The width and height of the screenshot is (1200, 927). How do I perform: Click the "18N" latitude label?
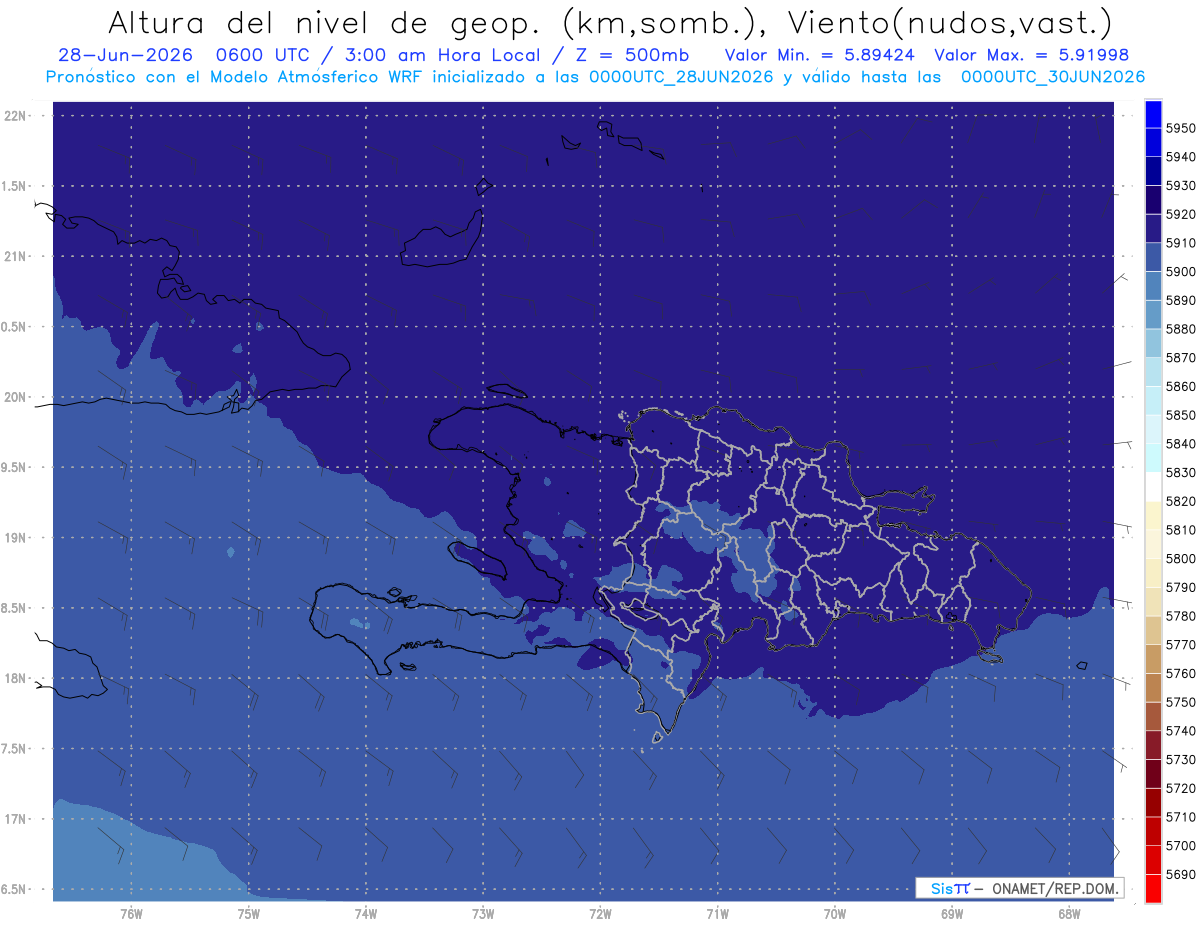(17, 678)
